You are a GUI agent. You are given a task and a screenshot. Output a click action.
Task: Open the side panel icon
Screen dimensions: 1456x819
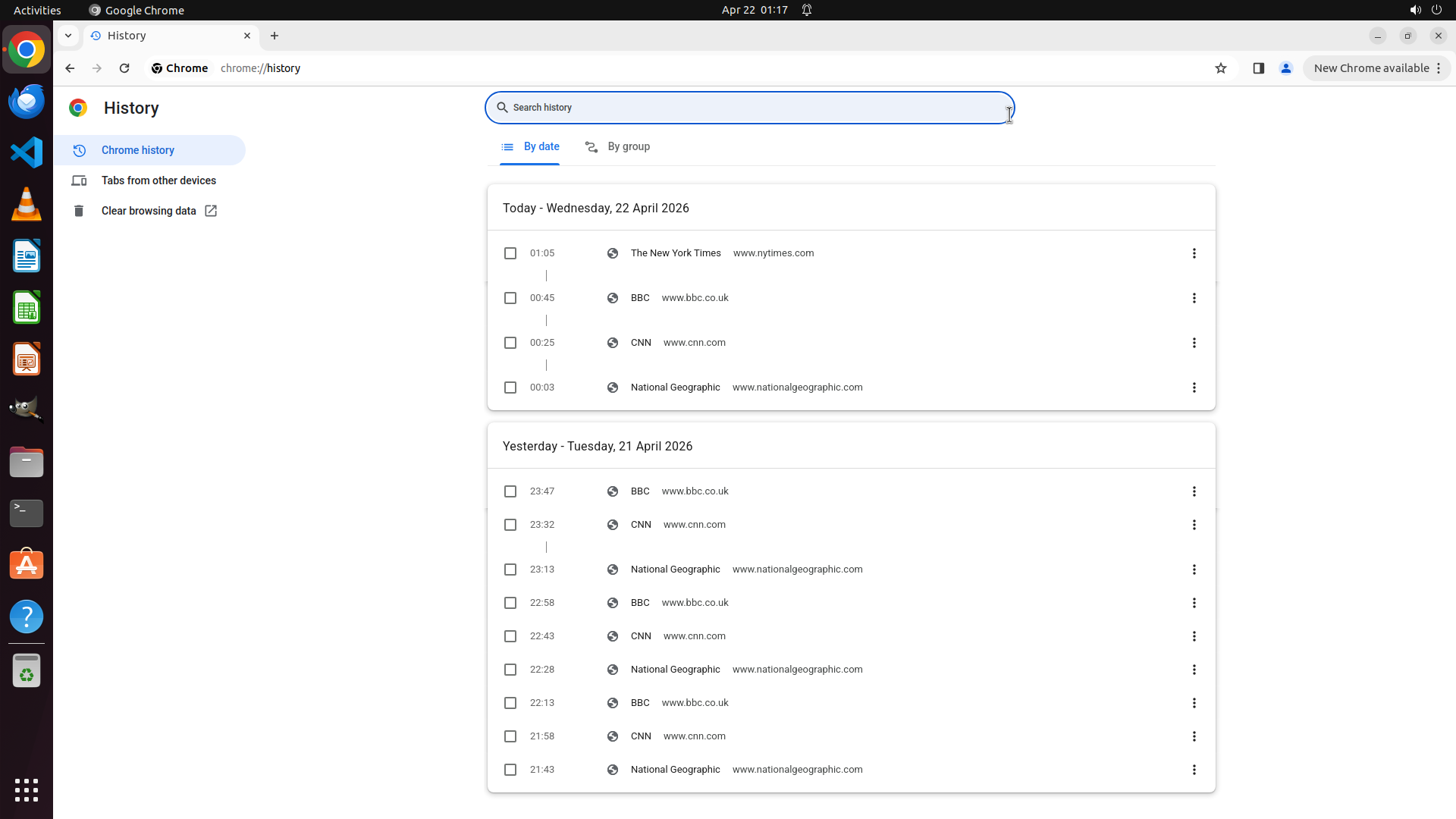1258,68
